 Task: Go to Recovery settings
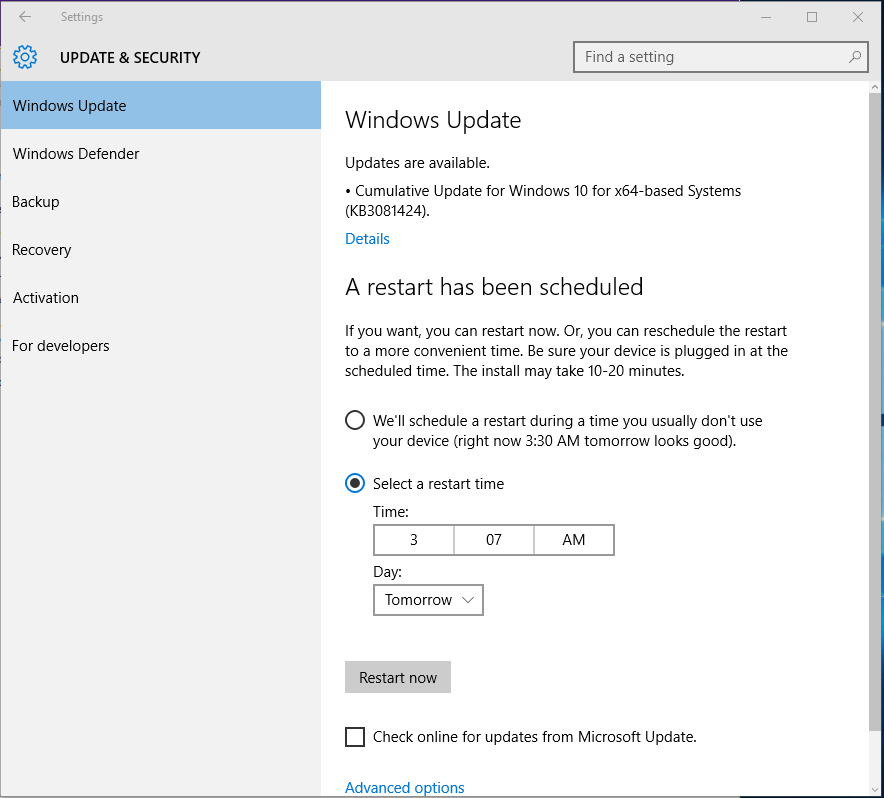161,249
